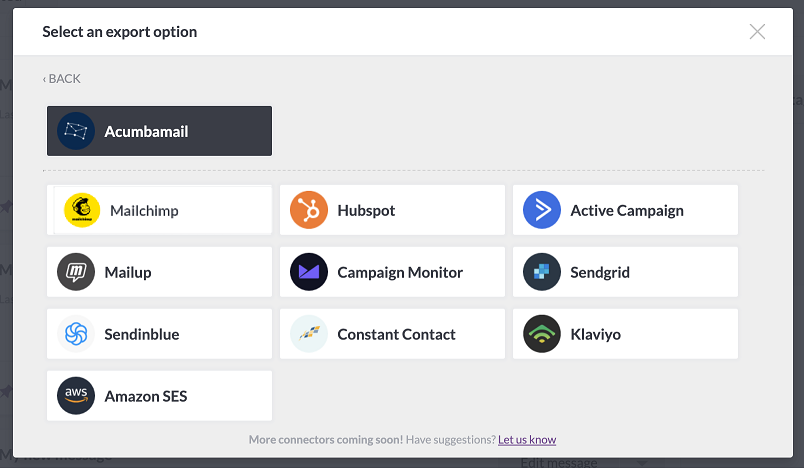Click the blue Active Campaign arrow icon

click(x=541, y=210)
